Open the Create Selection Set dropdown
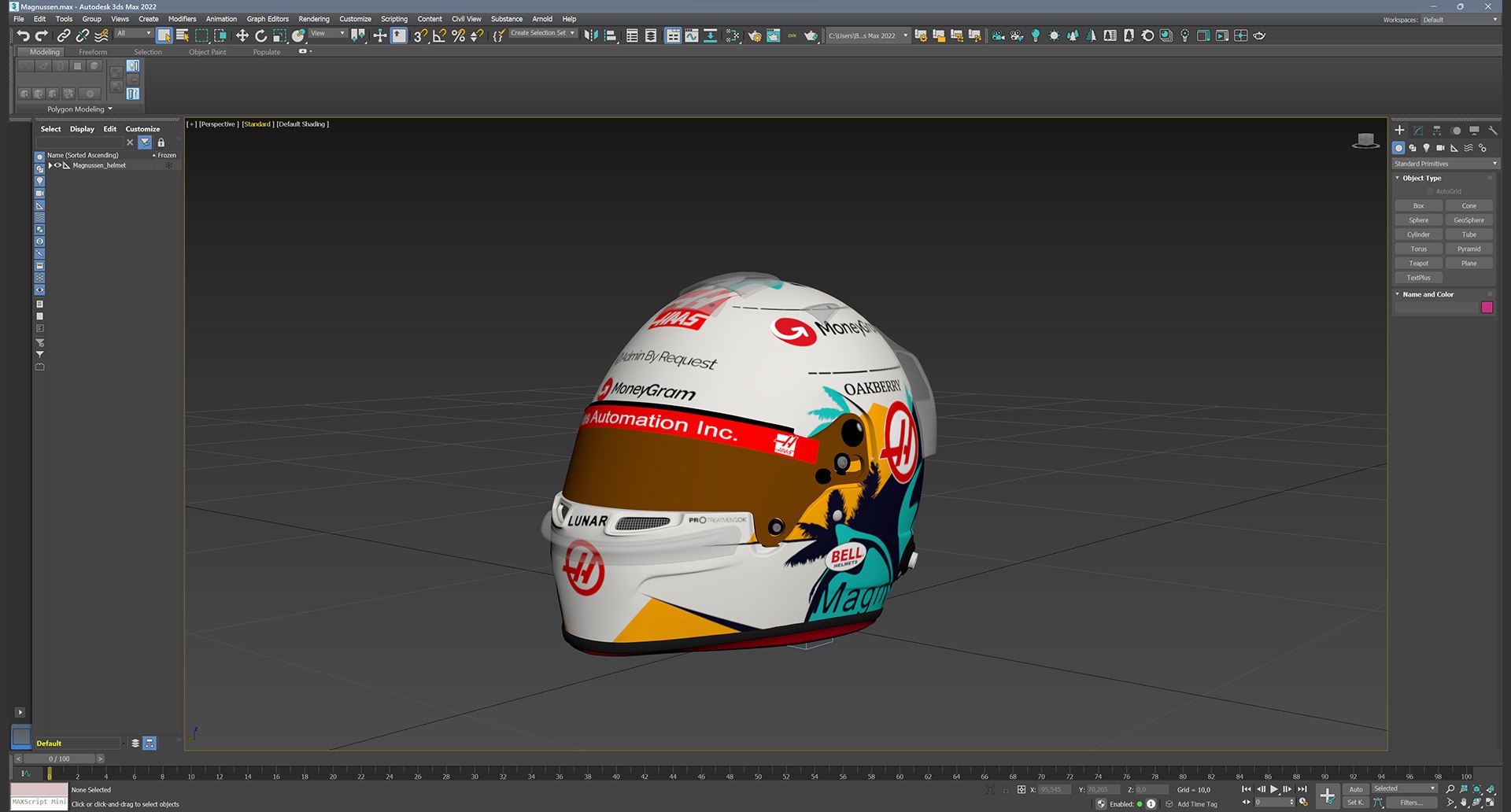 coord(543,33)
